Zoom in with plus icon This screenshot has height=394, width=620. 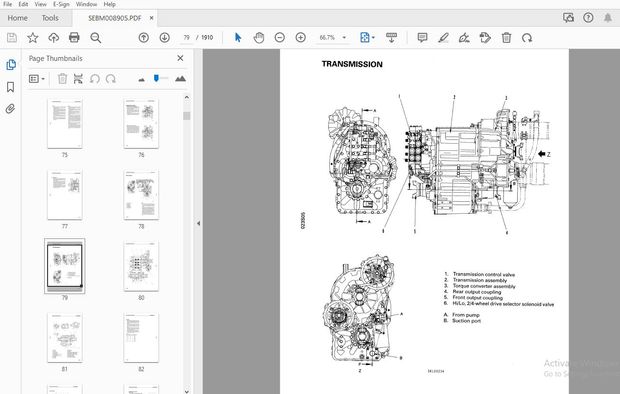(301, 38)
